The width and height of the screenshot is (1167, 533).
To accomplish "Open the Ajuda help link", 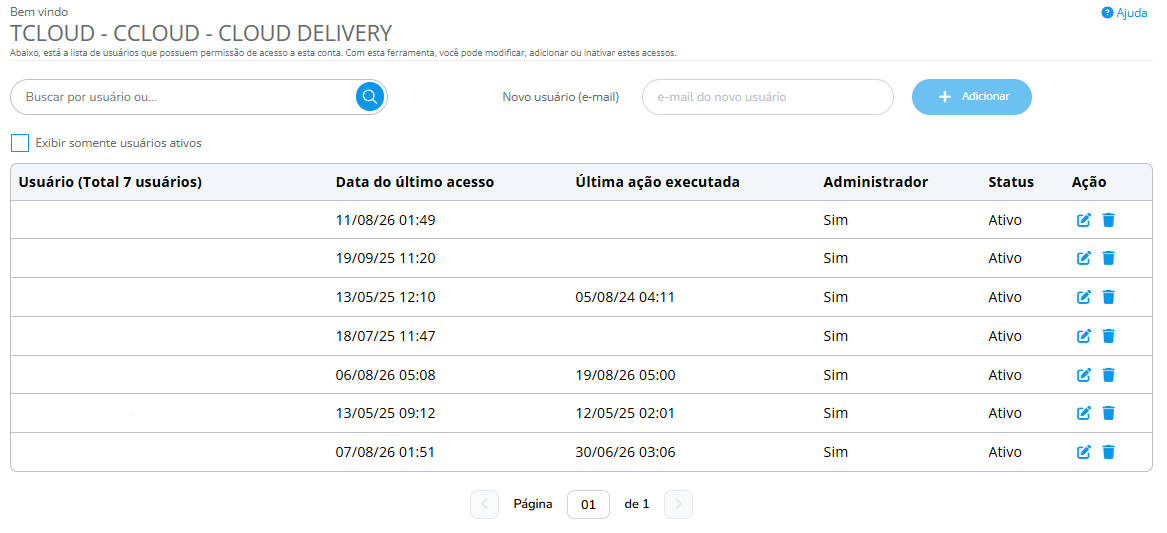I will (x=1124, y=13).
